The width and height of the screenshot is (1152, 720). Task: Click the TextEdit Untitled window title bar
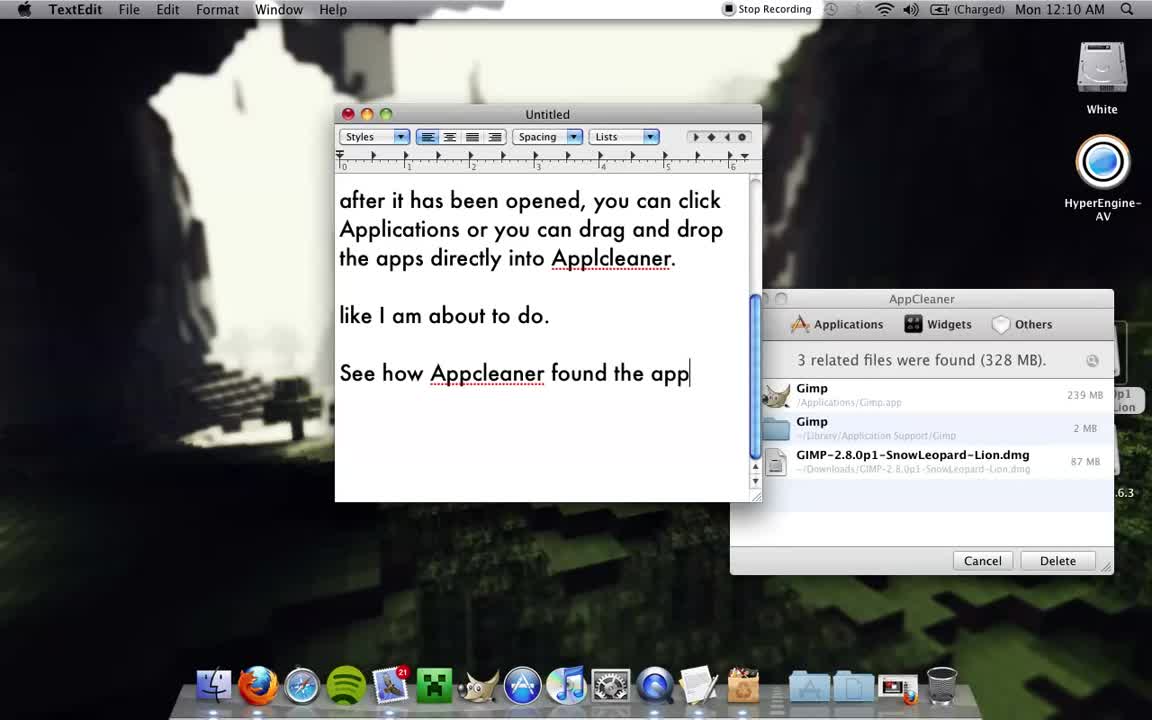547,114
